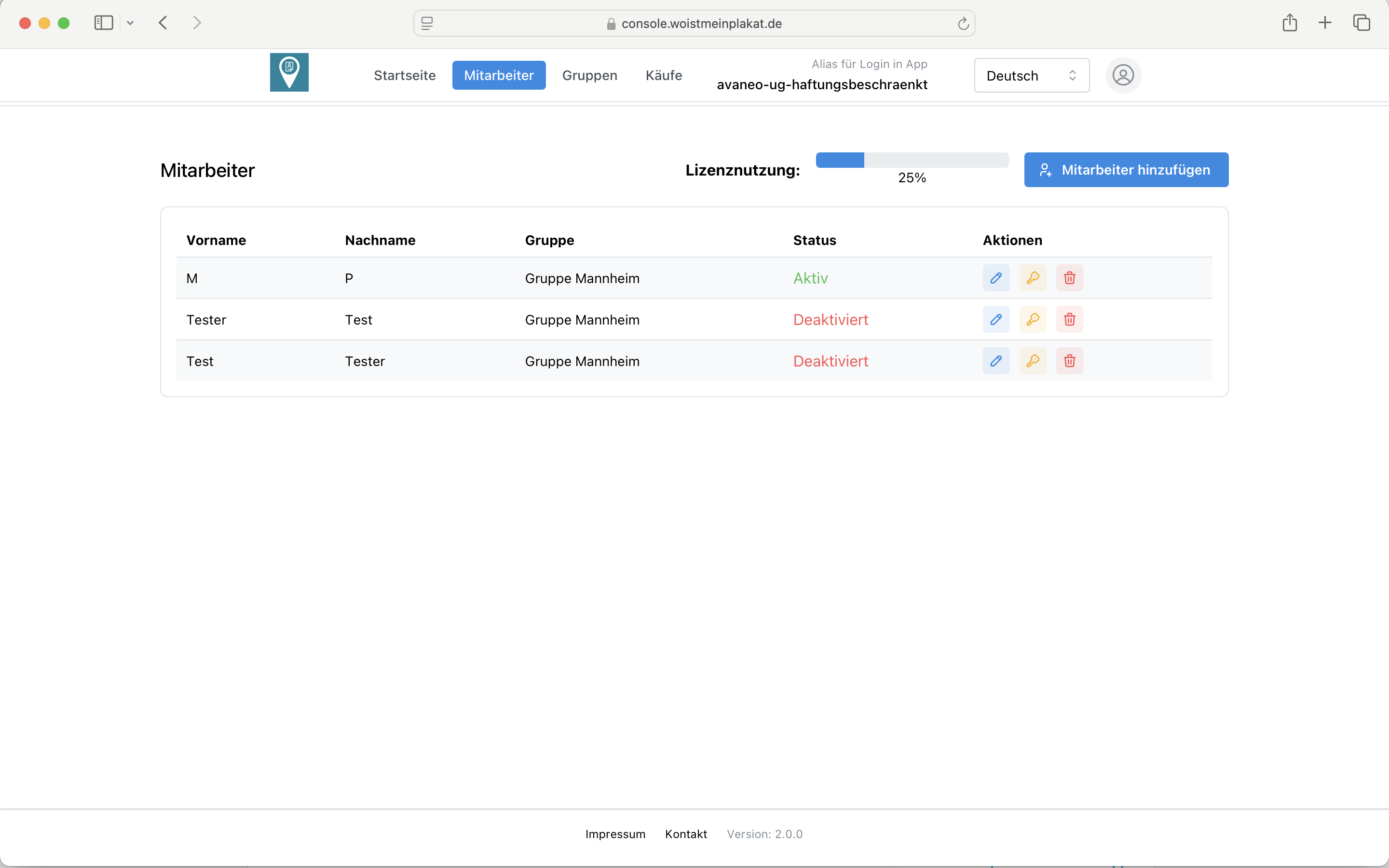Click key icon in Tester Test row
Image resolution: width=1389 pixels, height=868 pixels.
pyautogui.click(x=1033, y=319)
